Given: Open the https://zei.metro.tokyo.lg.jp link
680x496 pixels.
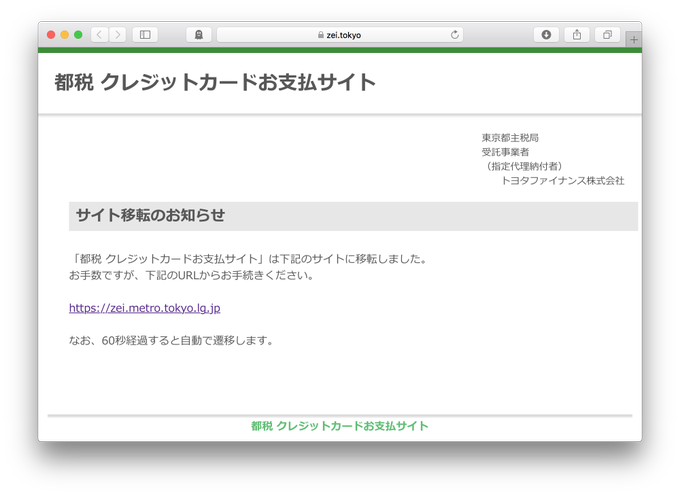Looking at the screenshot, I should coord(144,308).
